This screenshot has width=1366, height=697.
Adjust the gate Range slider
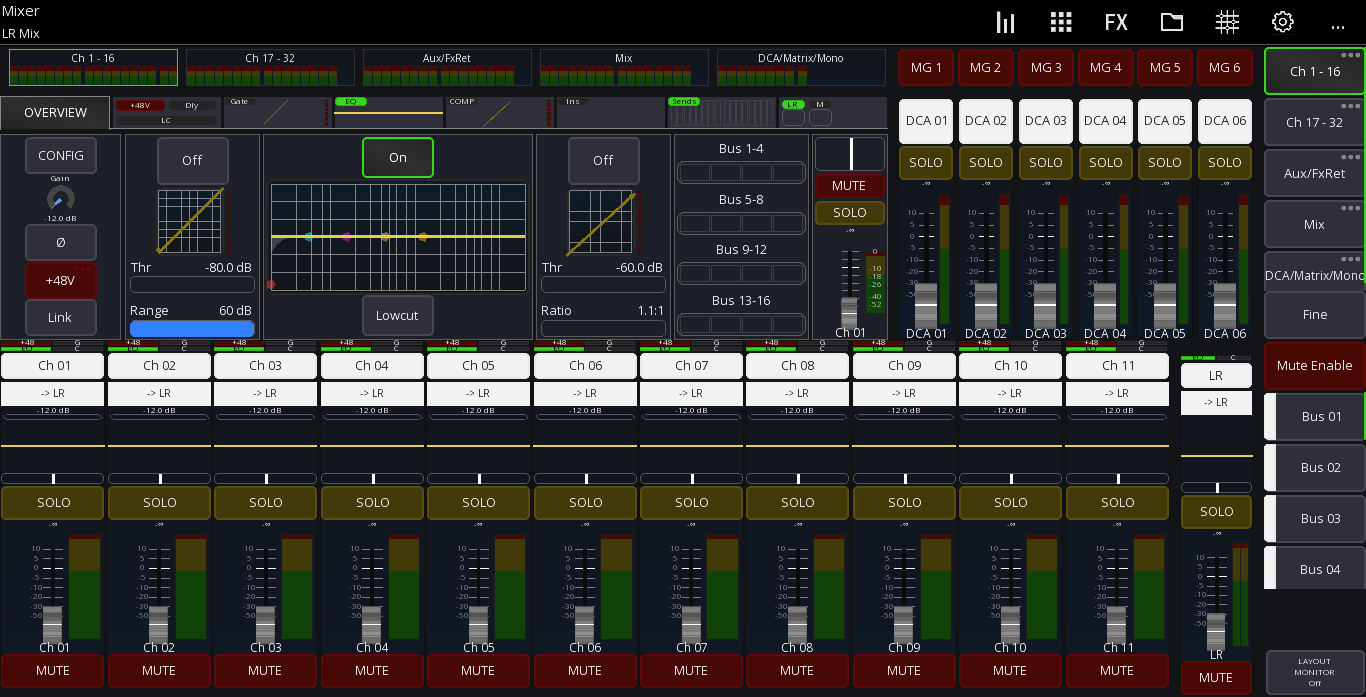pyautogui.click(x=192, y=328)
